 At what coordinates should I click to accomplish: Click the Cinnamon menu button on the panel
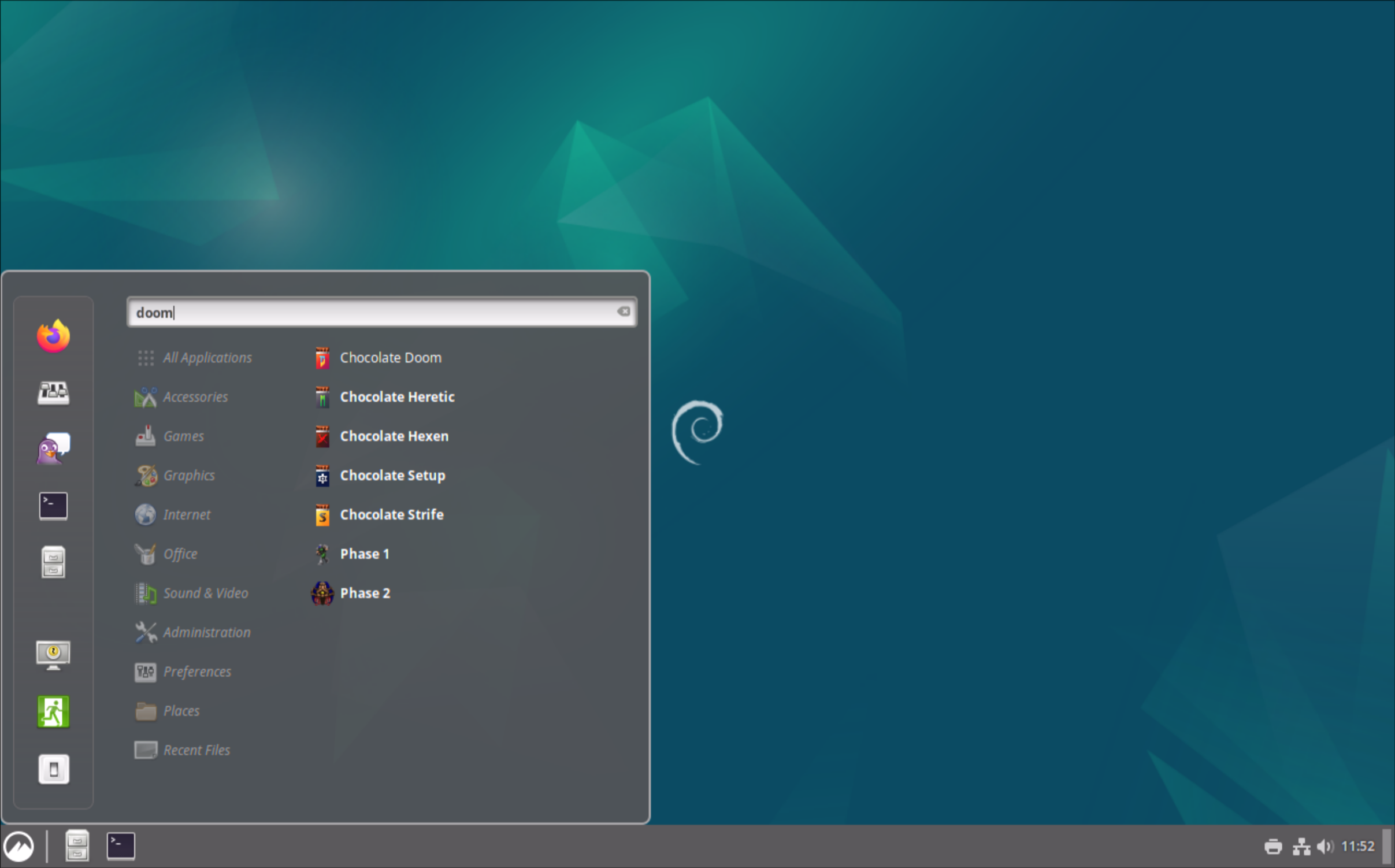tap(18, 847)
